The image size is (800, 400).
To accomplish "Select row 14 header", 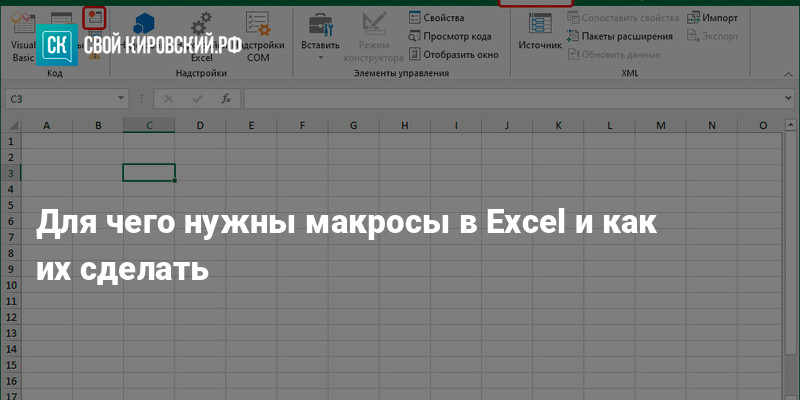I will click(11, 349).
